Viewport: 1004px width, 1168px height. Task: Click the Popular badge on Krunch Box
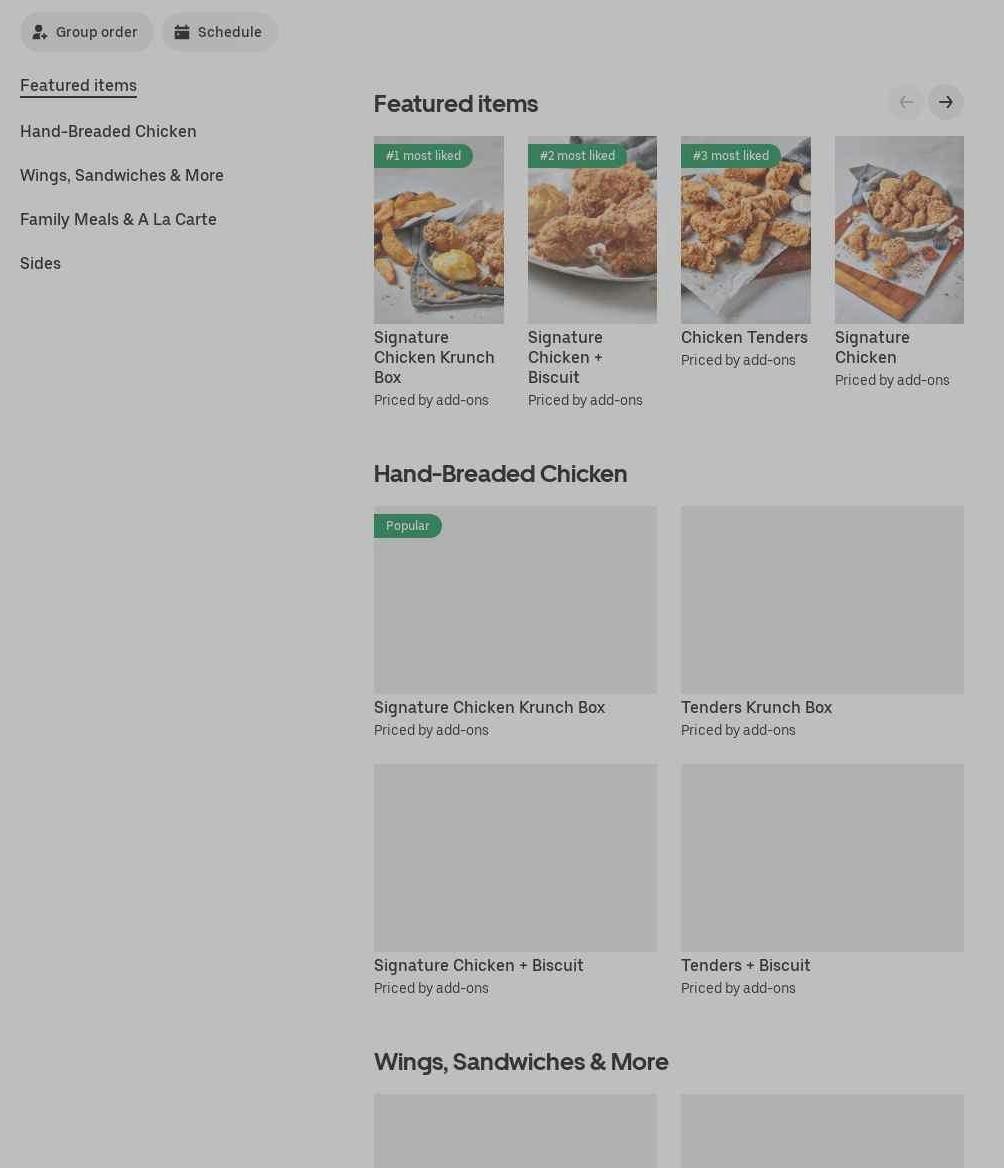(x=407, y=526)
